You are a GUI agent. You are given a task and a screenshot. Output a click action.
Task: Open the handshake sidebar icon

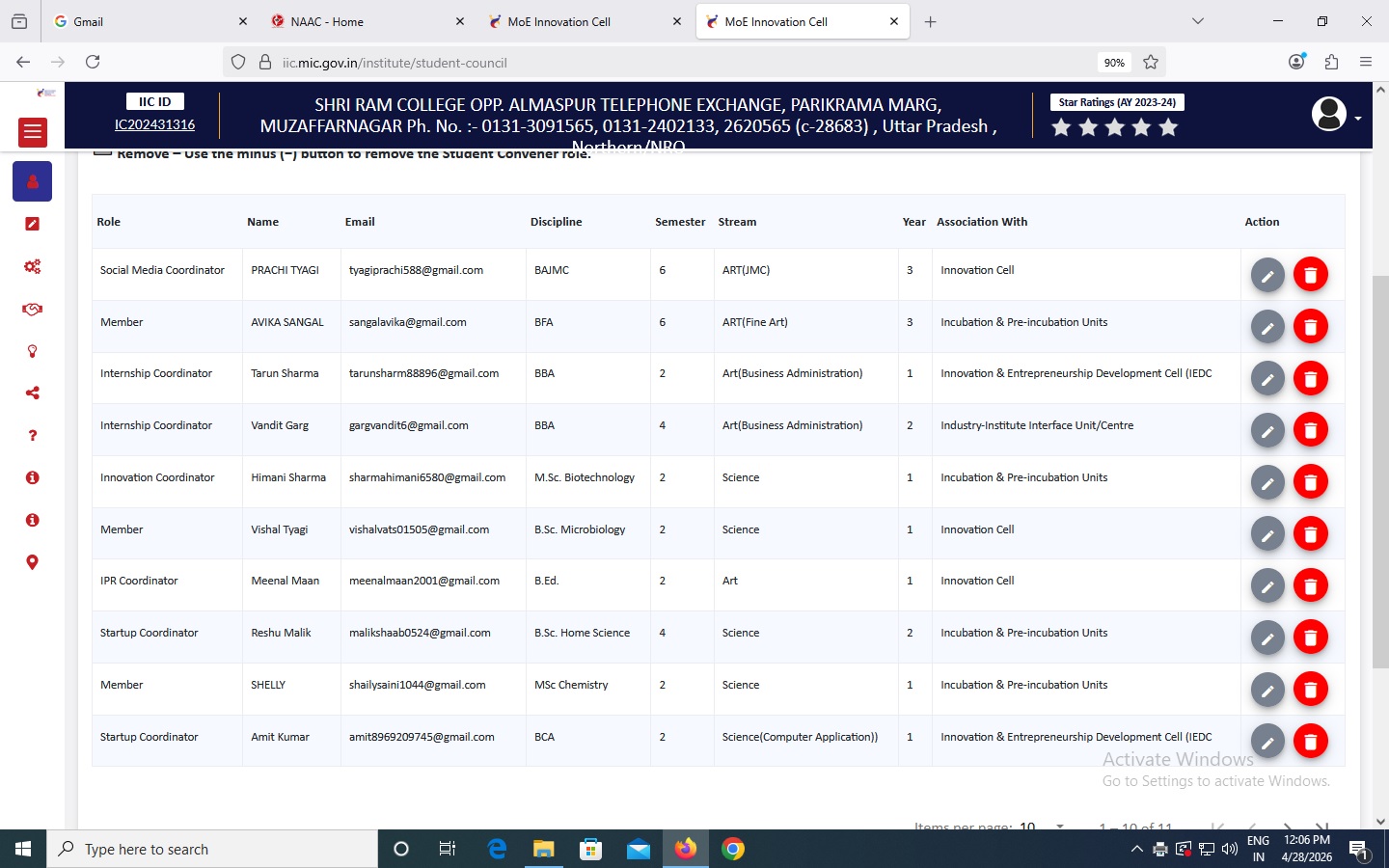click(x=32, y=309)
